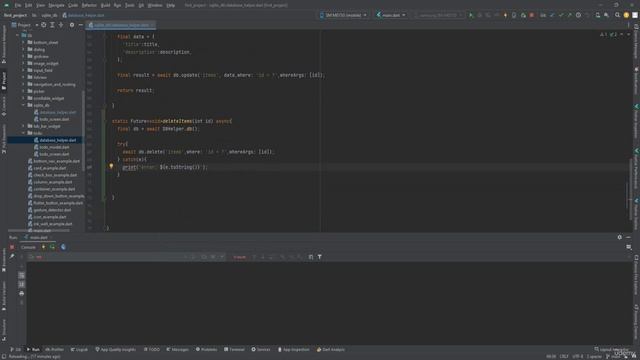Expand the input_field folder
The height and width of the screenshot is (360, 640).
click(x=24, y=70)
